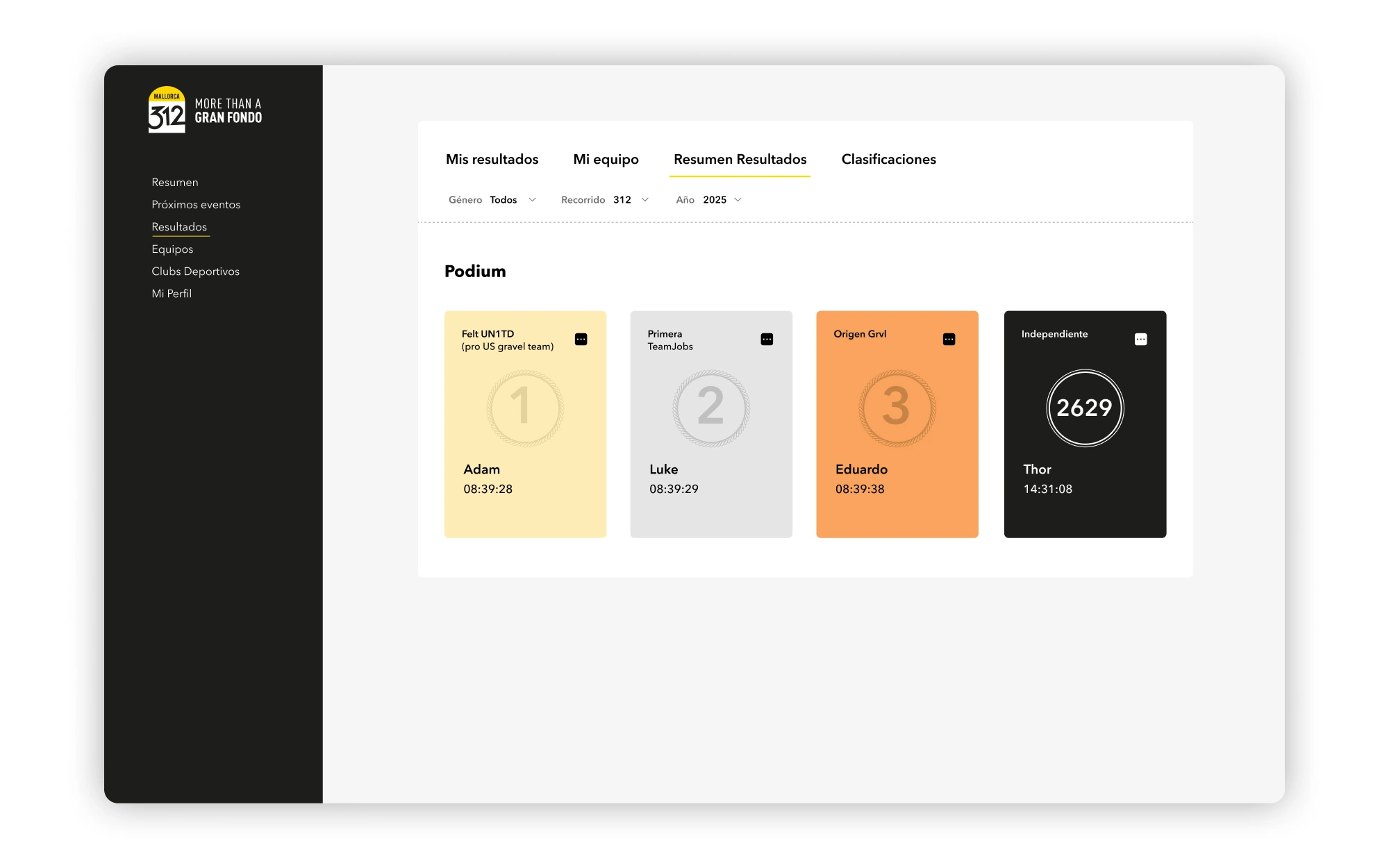Click the MORE THAN A GRAN FONDO text

228,111
